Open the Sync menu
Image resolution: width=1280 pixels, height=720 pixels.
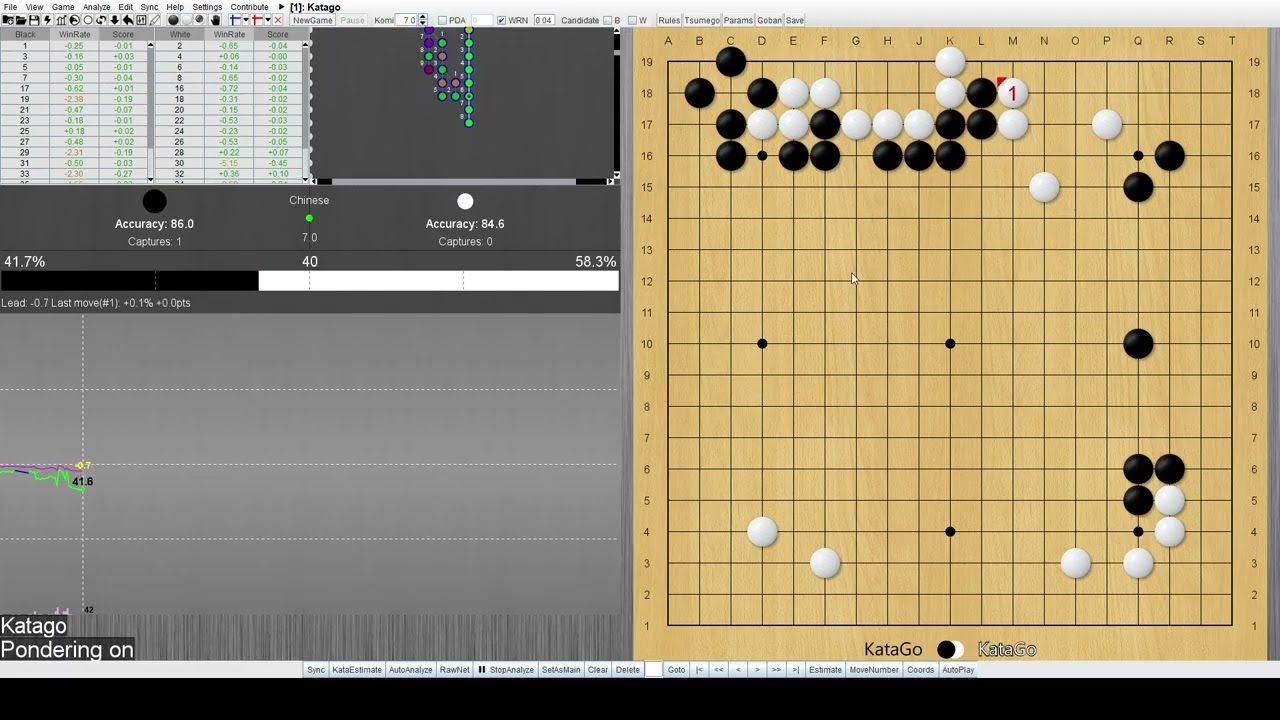(x=149, y=7)
